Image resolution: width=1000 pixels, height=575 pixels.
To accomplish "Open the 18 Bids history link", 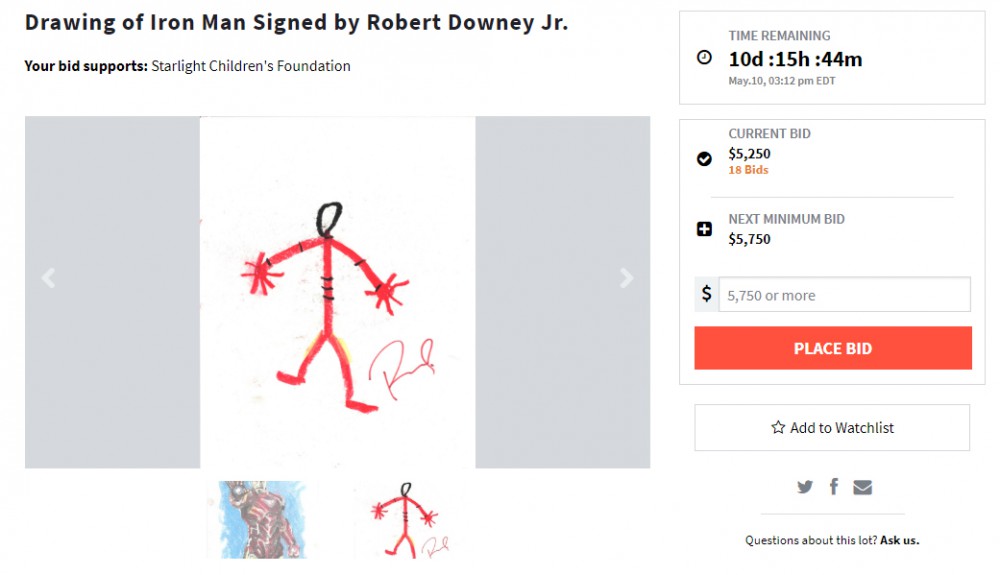I will click(x=748, y=170).
